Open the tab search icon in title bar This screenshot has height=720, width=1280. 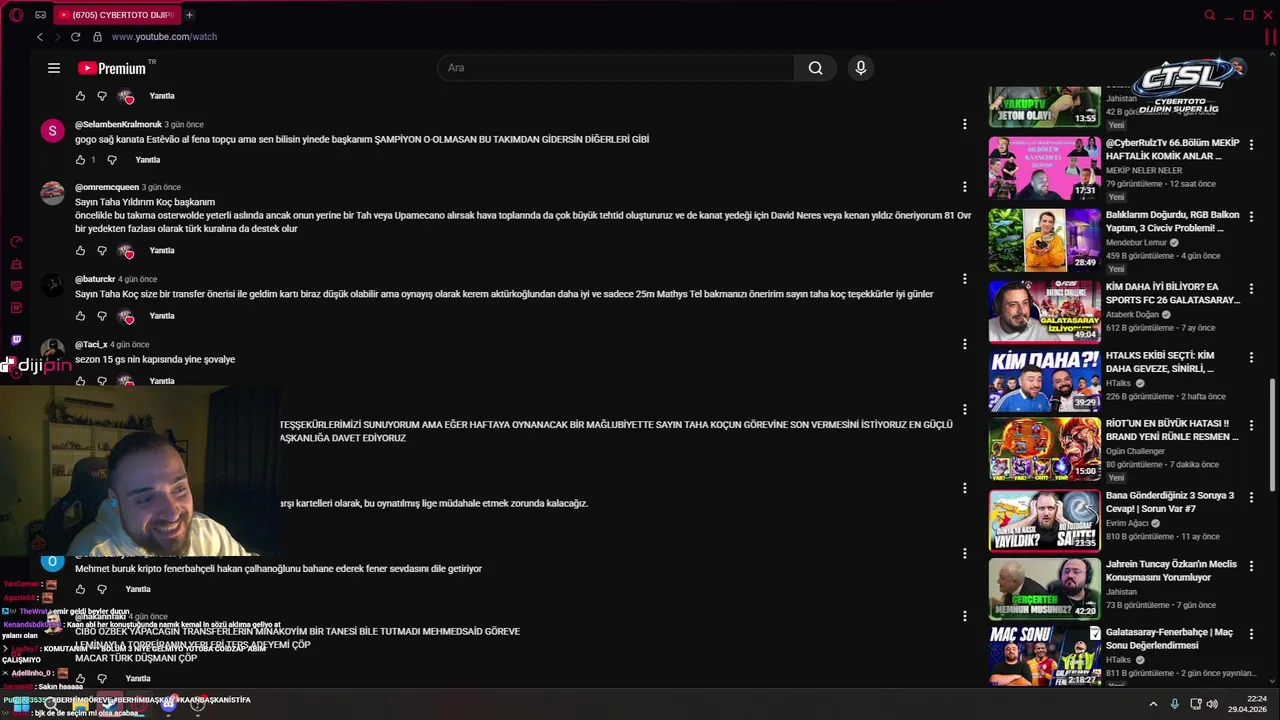(x=1209, y=15)
